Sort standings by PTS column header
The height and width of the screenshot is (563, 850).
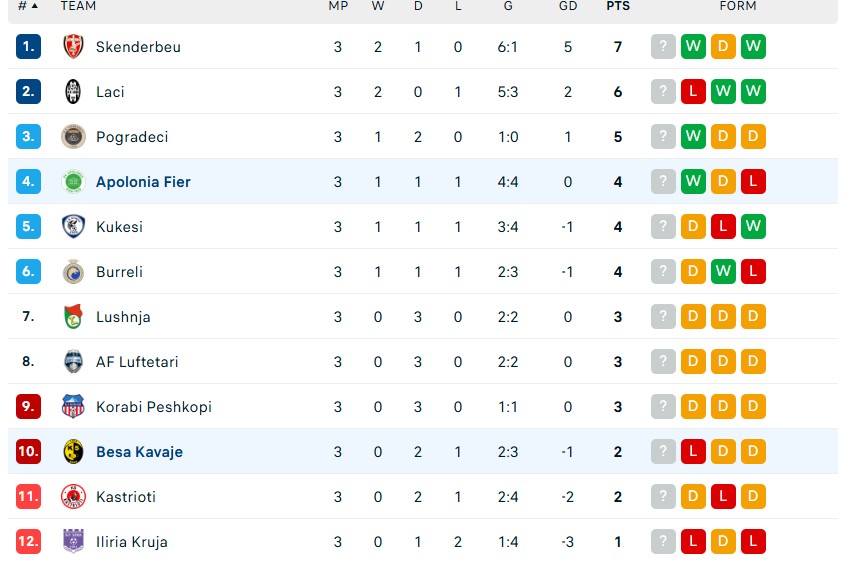(618, 6)
